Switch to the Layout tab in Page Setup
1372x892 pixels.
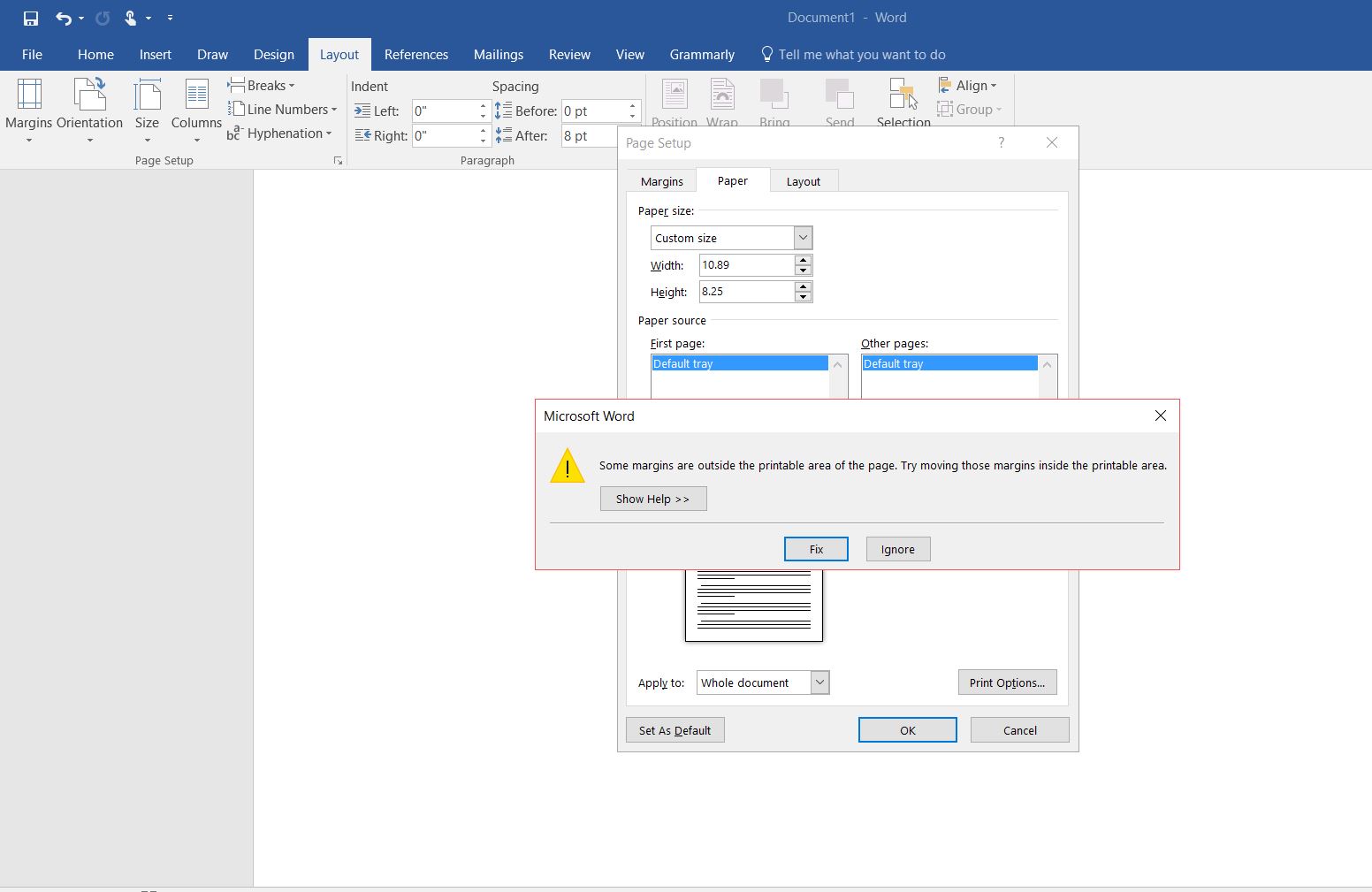pyautogui.click(x=804, y=181)
